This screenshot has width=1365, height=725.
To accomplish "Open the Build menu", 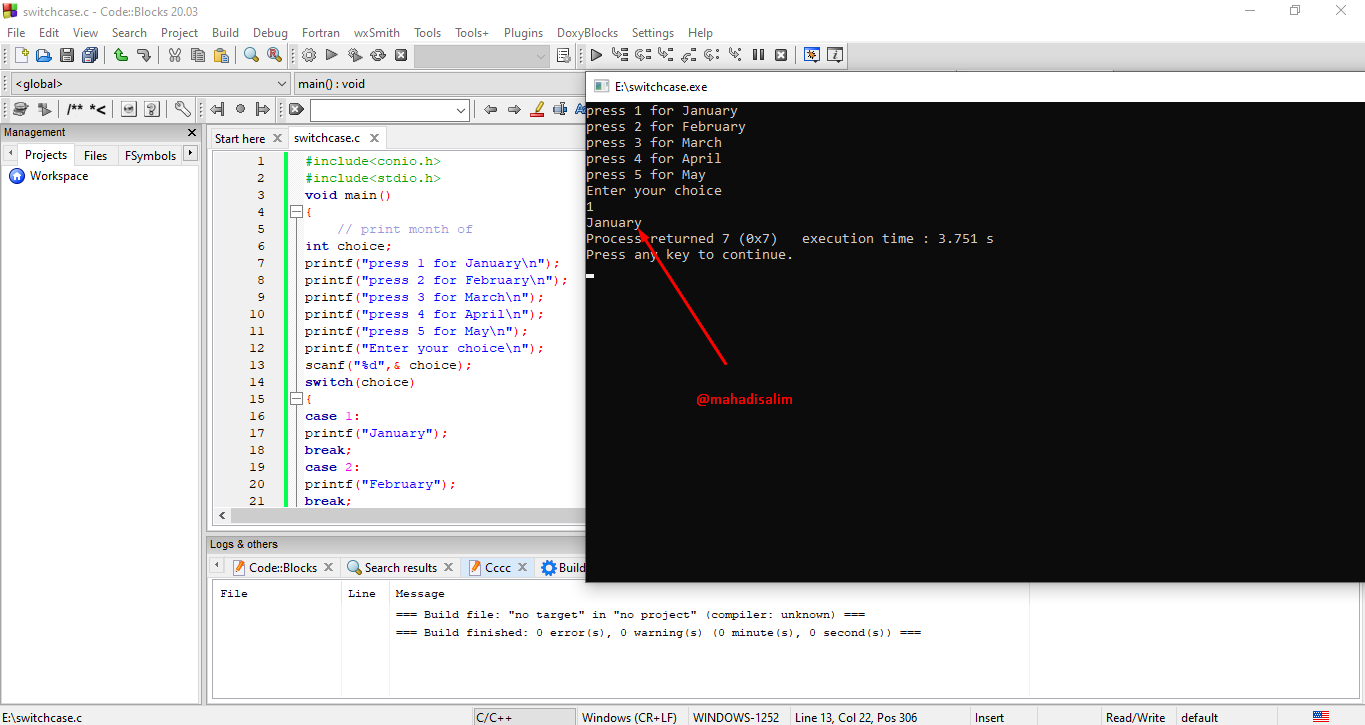I will (x=226, y=33).
